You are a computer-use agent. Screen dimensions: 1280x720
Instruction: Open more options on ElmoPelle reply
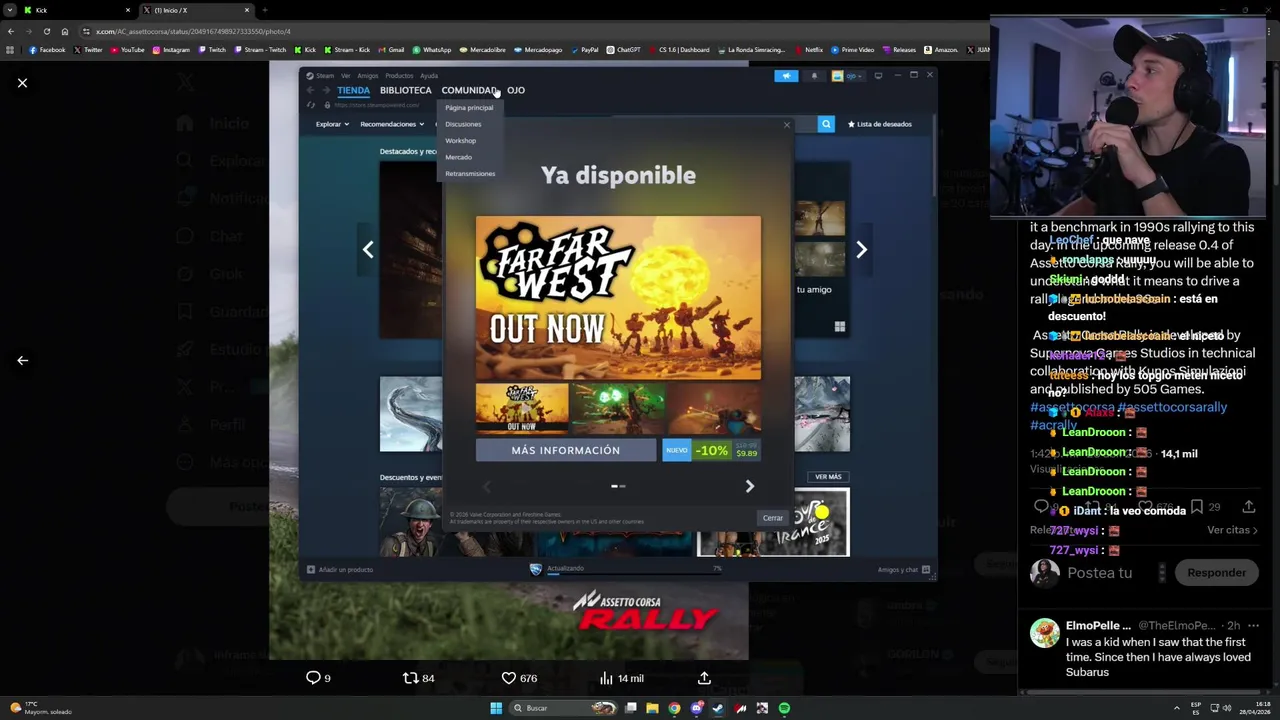coord(1253,626)
